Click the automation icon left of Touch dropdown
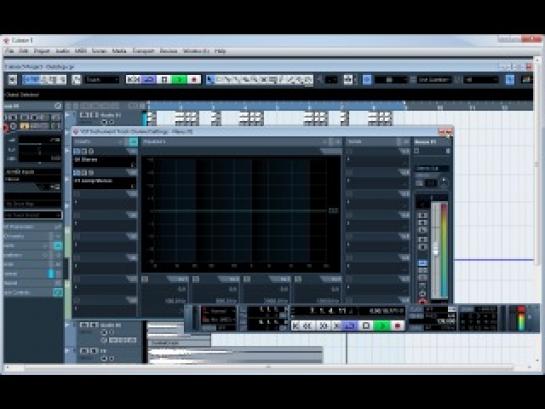 coord(76,80)
